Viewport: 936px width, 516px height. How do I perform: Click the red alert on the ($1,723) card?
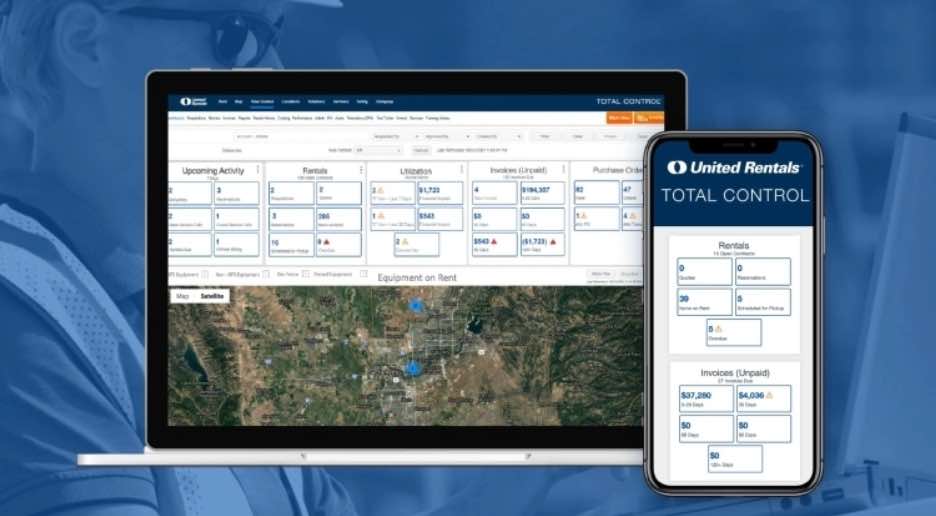click(553, 241)
